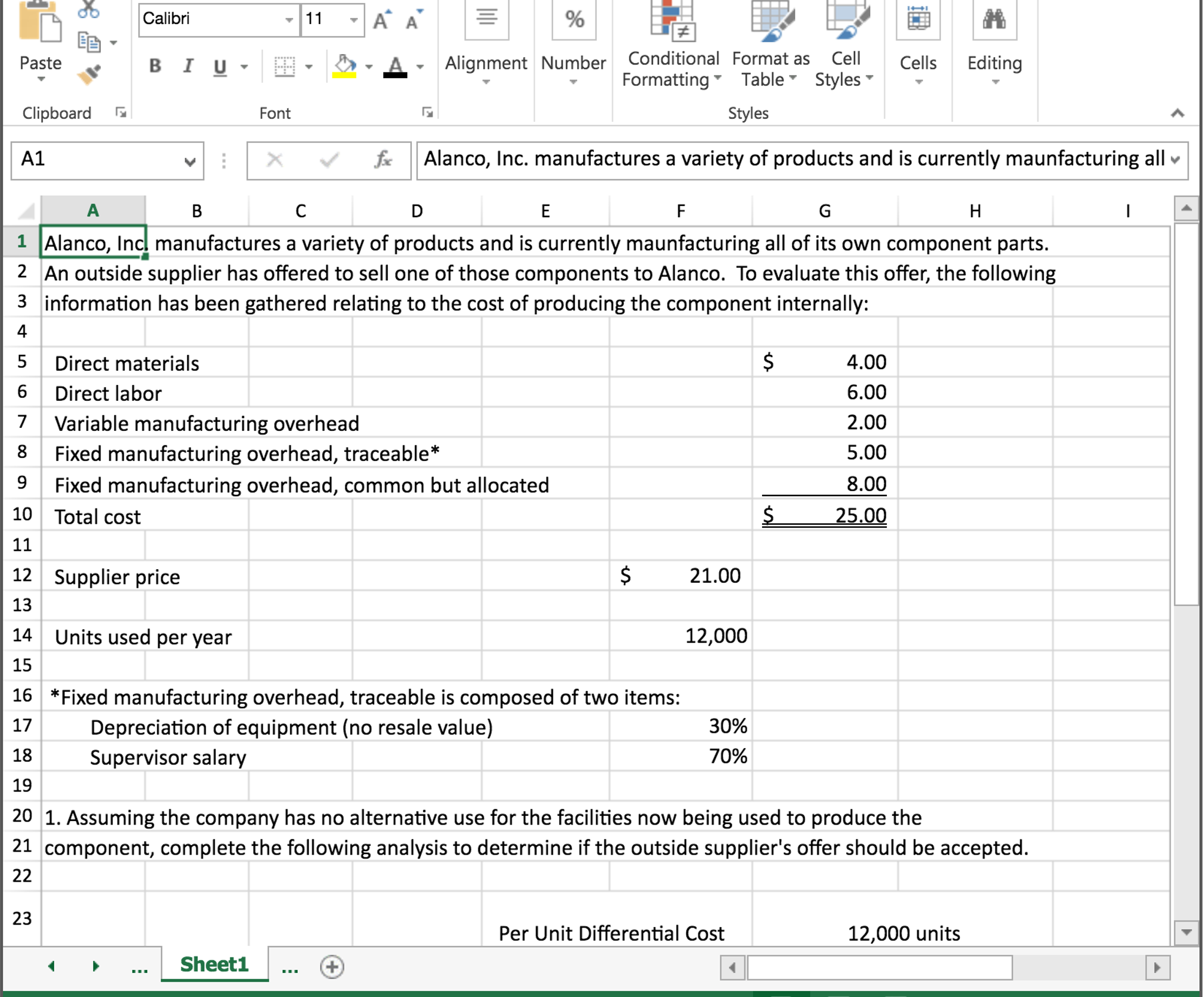Screen dimensions: 1204x997
Task: Select row 14 header
Action: (22, 635)
